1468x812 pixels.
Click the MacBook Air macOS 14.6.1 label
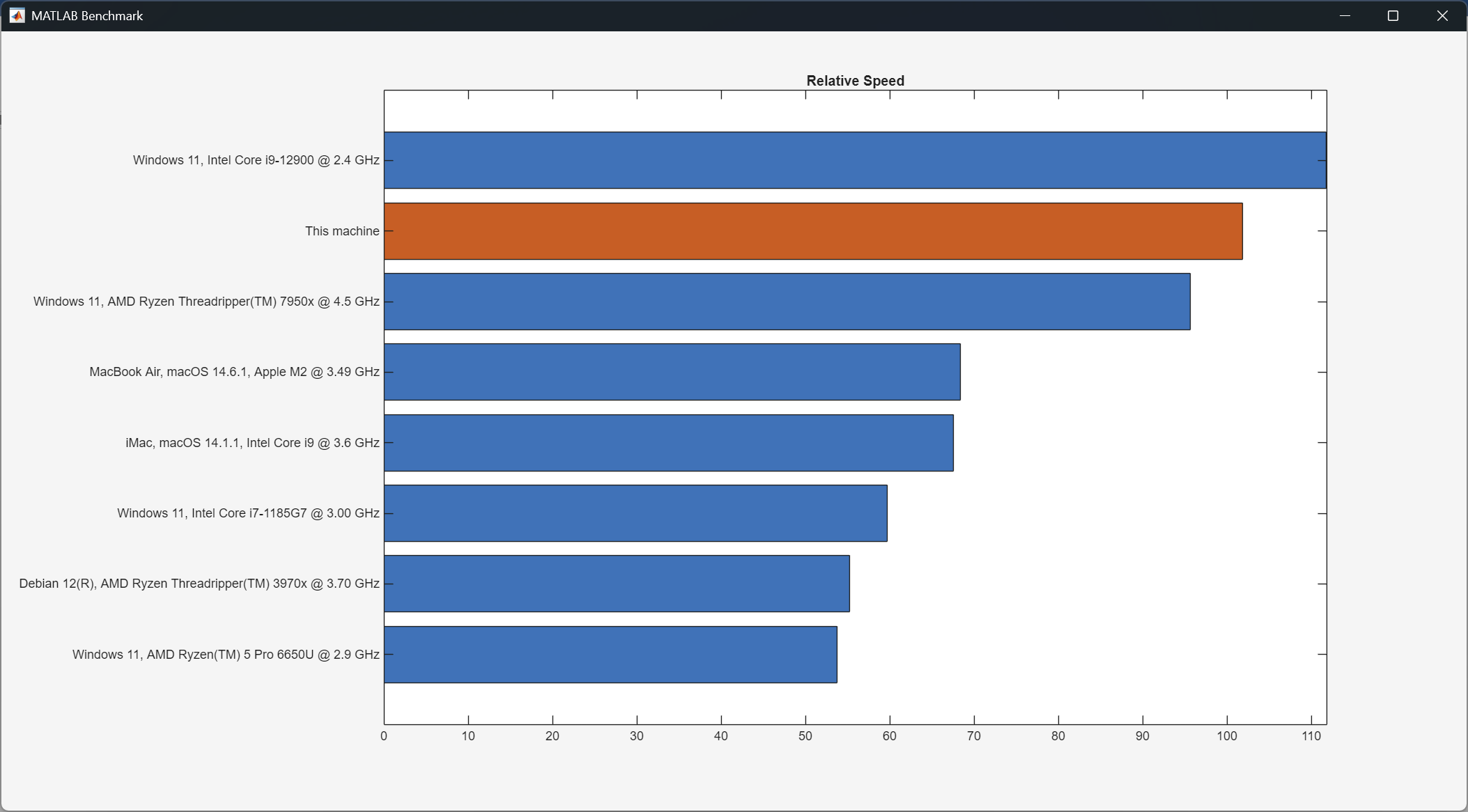234,372
